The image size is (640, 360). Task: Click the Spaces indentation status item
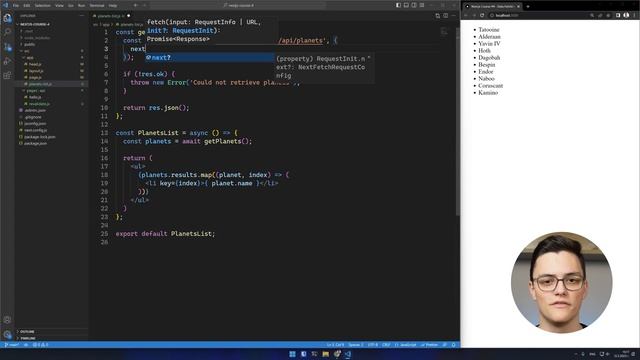pos(356,345)
